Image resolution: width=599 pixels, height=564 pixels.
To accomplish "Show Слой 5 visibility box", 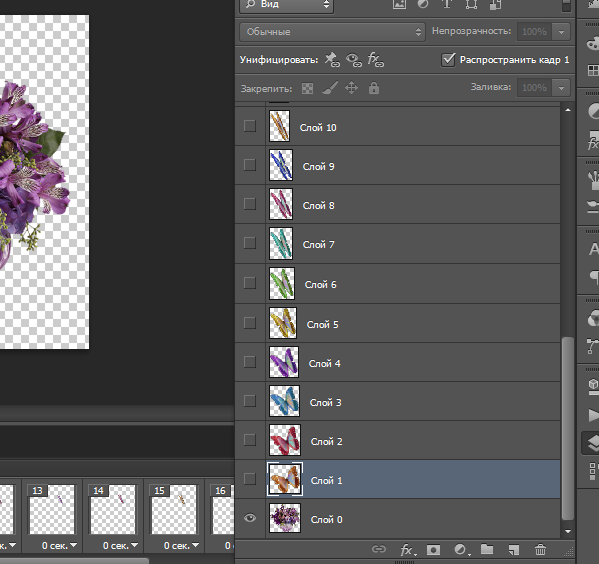I will (250, 323).
